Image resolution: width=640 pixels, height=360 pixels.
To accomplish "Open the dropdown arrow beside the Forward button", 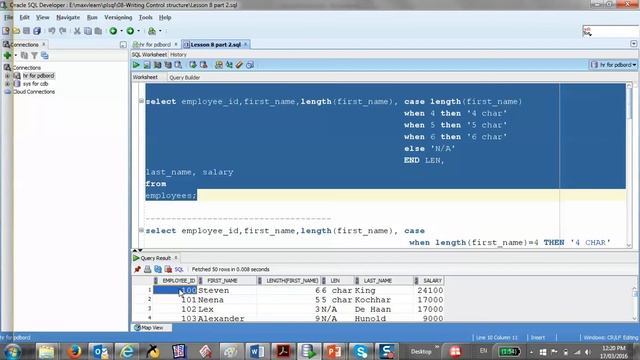I will pyautogui.click(x=138, y=31).
